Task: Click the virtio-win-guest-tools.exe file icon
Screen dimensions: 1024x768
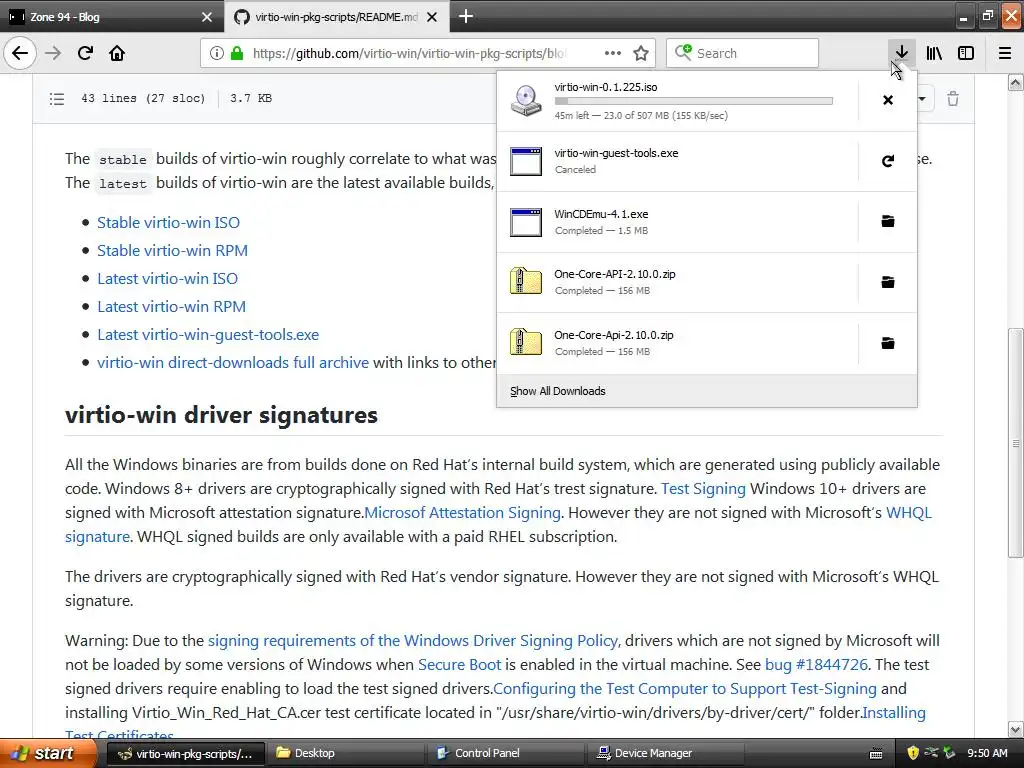Action: point(526,161)
